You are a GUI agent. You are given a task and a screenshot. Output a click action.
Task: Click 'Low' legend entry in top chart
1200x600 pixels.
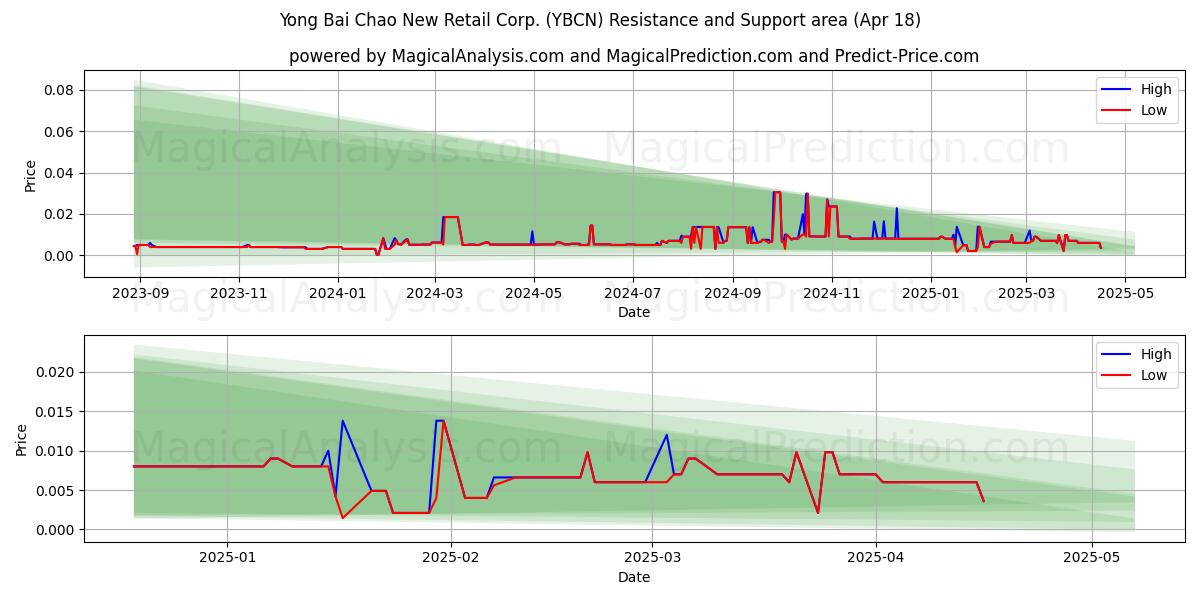point(1154,110)
